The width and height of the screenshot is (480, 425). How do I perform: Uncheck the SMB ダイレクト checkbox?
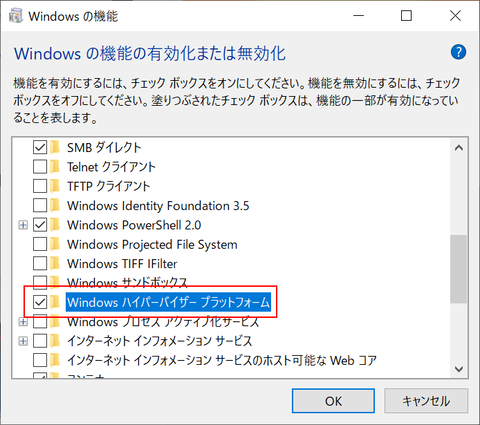tap(40, 147)
